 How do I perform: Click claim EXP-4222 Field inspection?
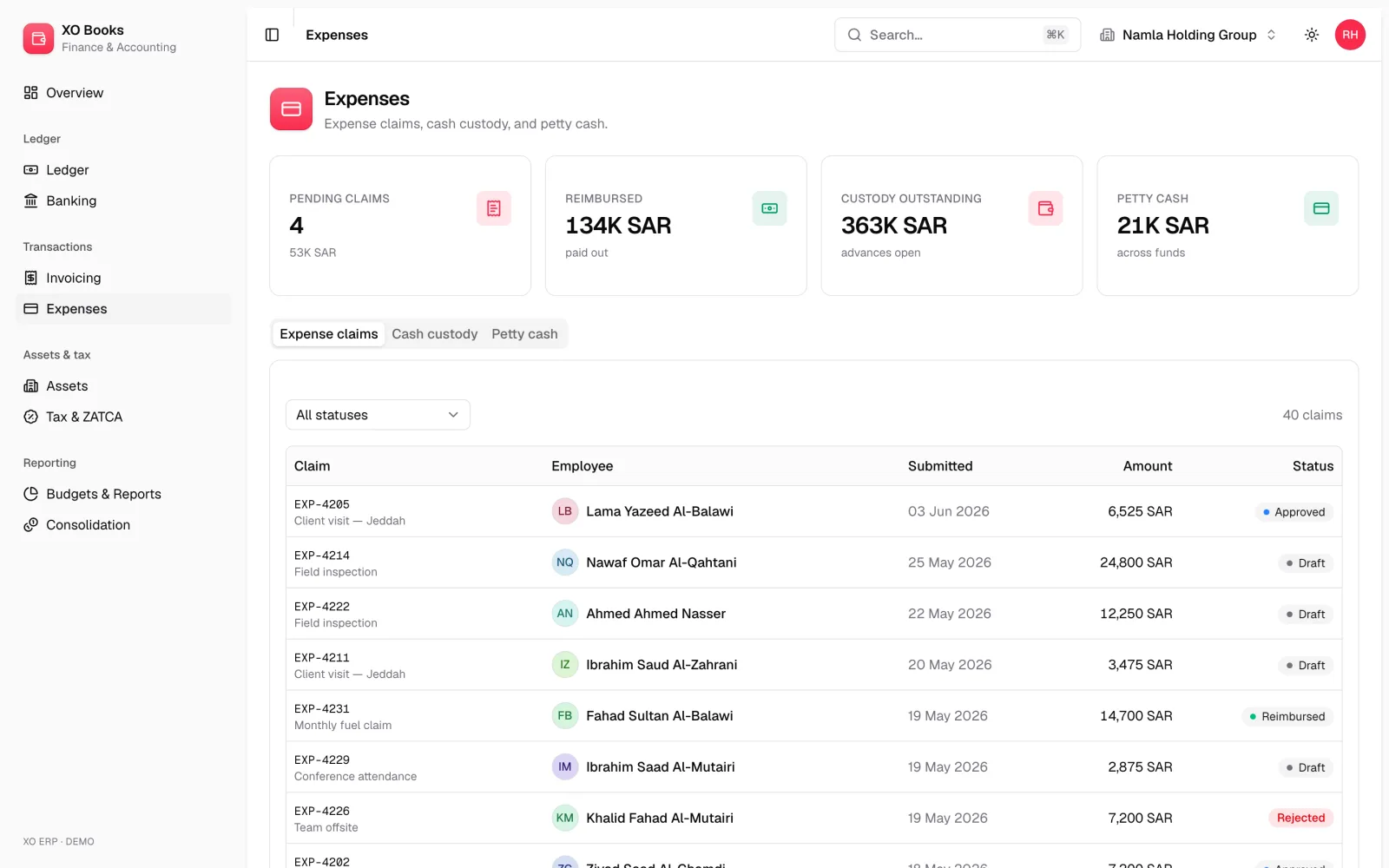click(x=335, y=615)
